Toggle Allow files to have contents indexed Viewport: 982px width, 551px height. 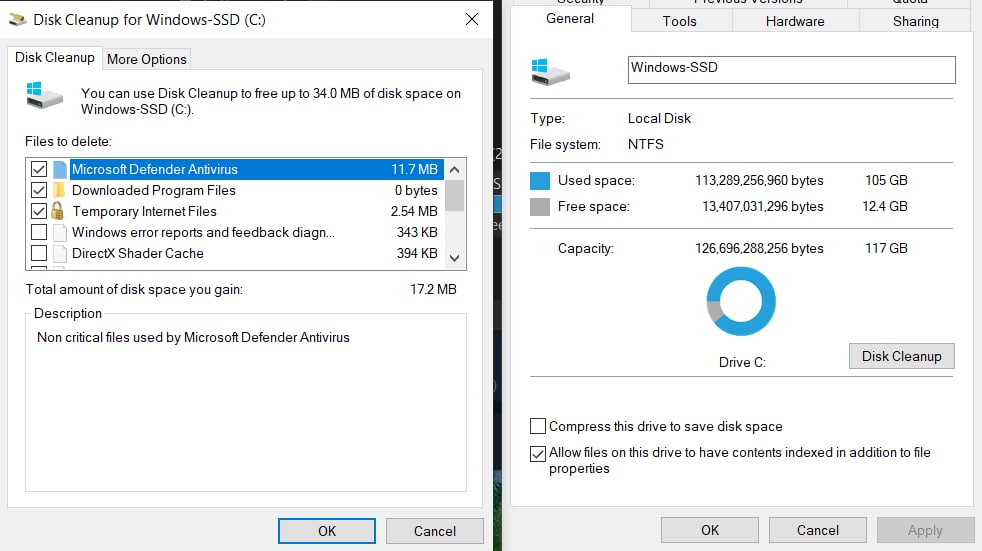tap(537, 453)
